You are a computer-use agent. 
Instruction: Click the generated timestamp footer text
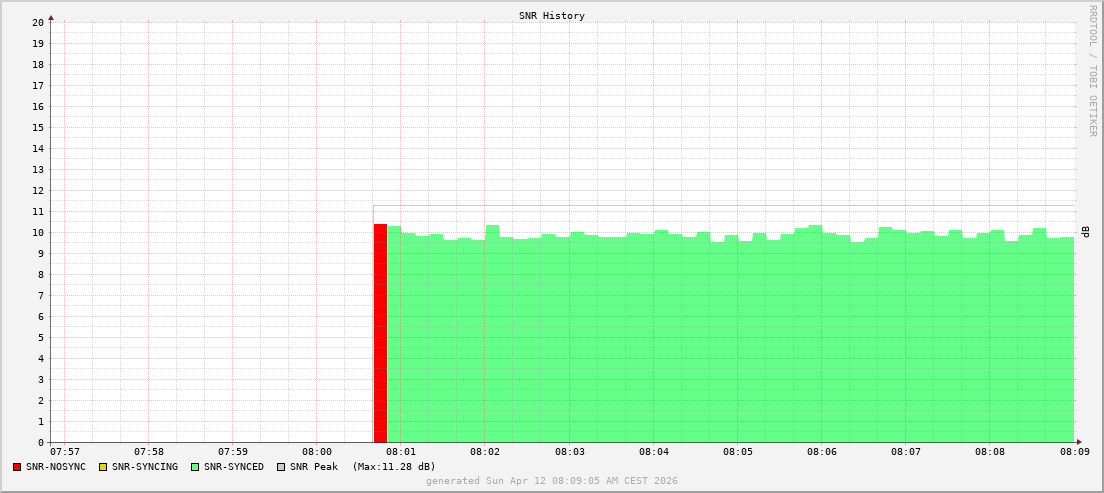click(x=552, y=481)
